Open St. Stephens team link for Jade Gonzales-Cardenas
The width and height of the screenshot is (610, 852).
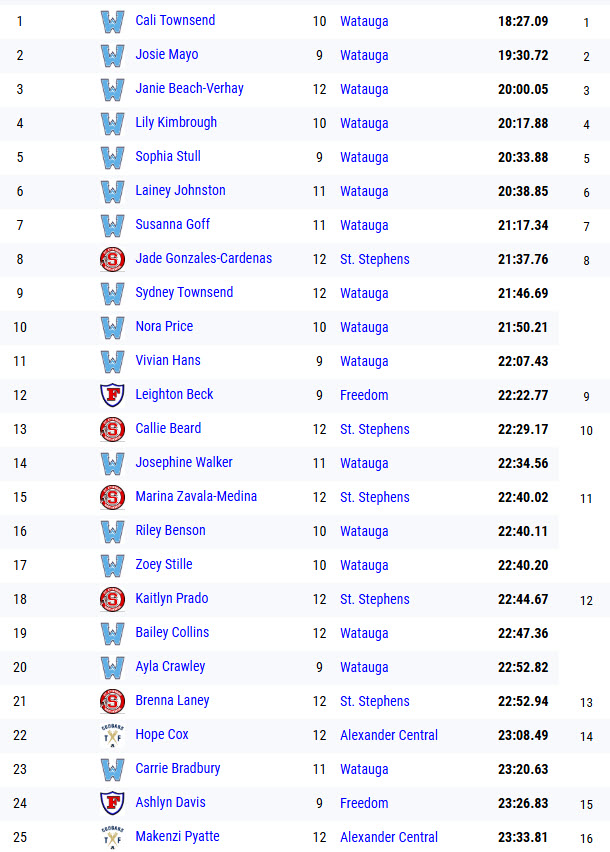pyautogui.click(x=374, y=259)
